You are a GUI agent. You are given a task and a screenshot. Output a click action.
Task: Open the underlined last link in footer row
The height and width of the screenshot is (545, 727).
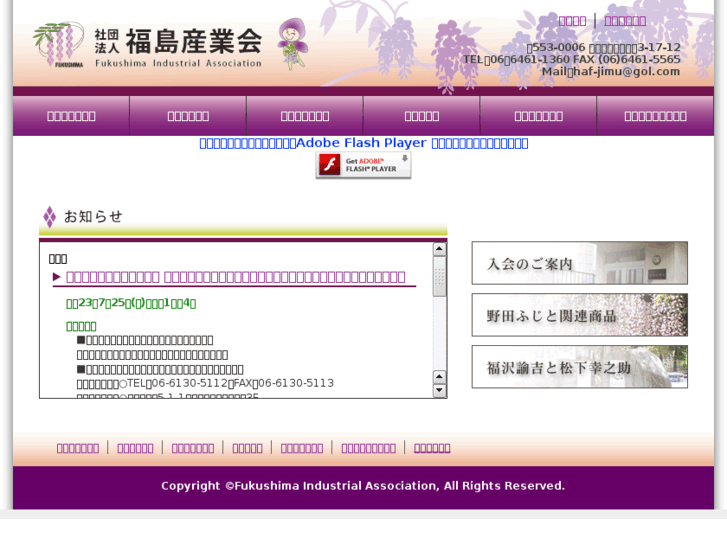point(432,448)
